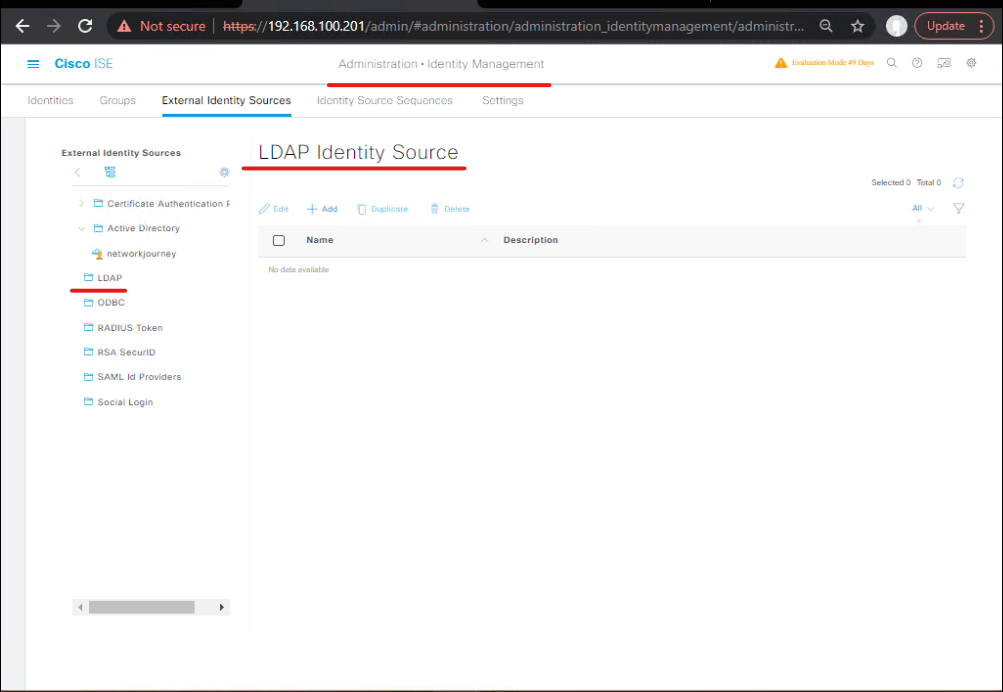Select the LDAP folder
Image resolution: width=1003 pixels, height=692 pixels.
[103, 278]
